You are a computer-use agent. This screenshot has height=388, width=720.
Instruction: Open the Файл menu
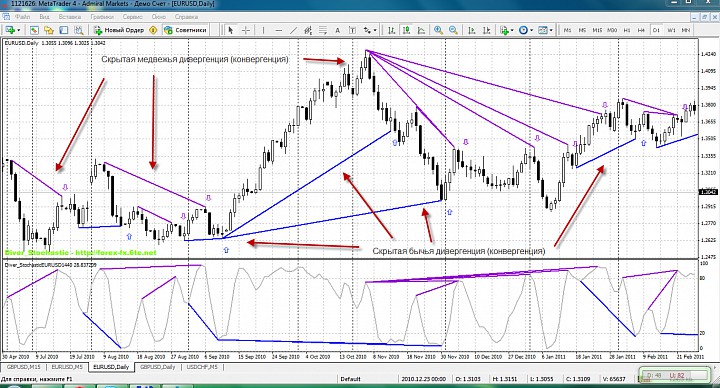click(x=22, y=17)
